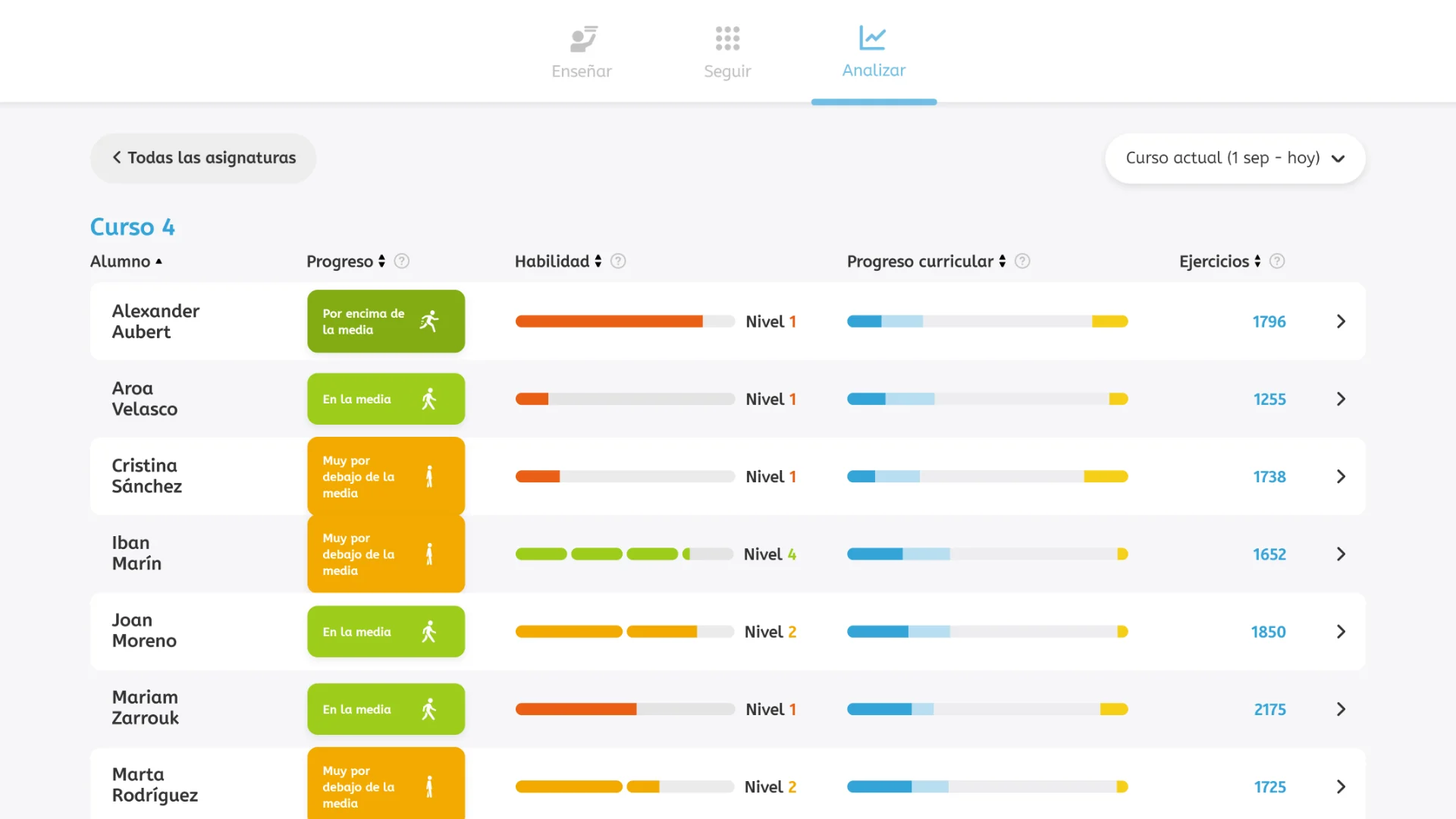Open the help tooltip next to Habilidad

tap(618, 261)
